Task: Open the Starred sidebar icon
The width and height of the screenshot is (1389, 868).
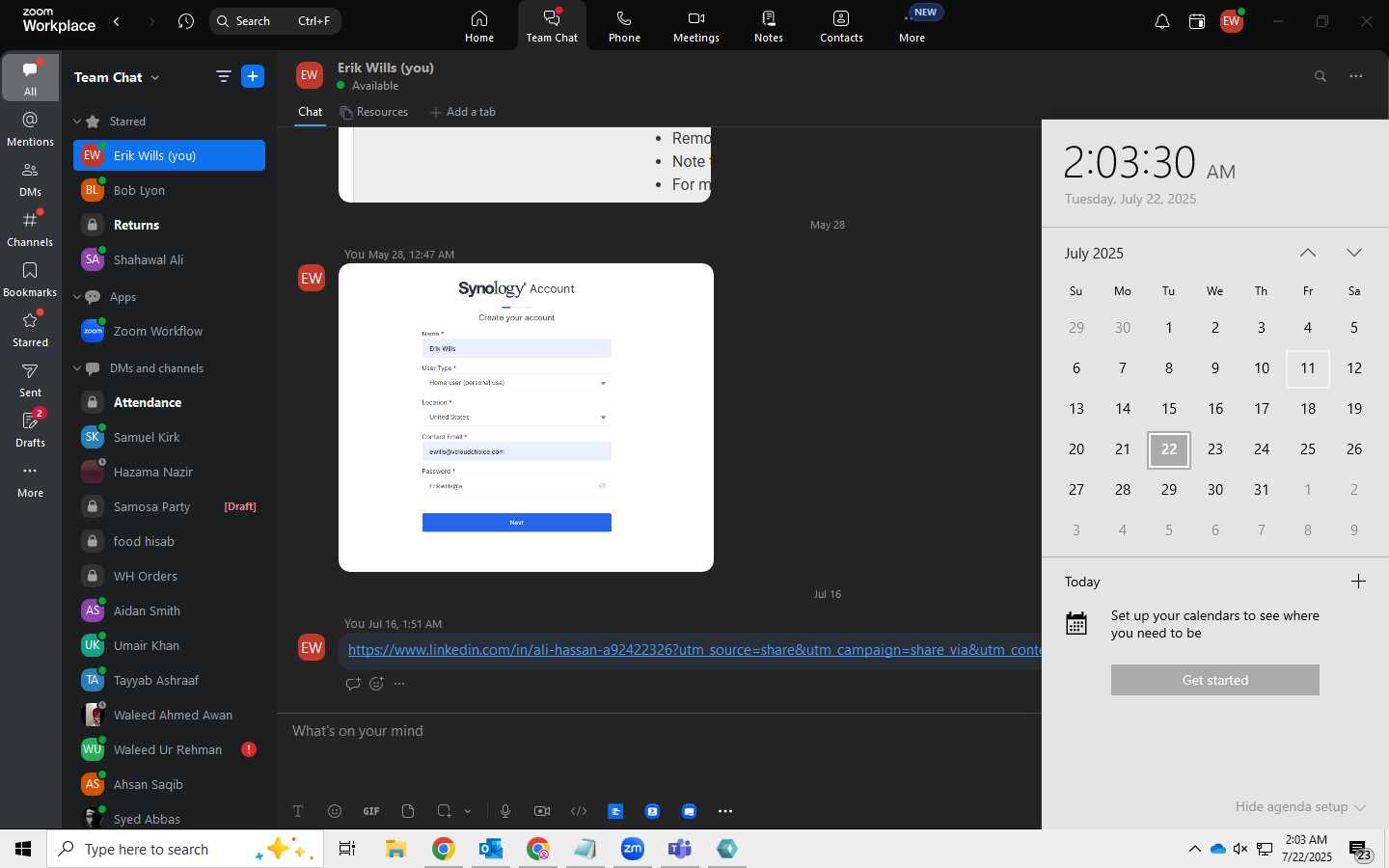Action: [x=31, y=329]
